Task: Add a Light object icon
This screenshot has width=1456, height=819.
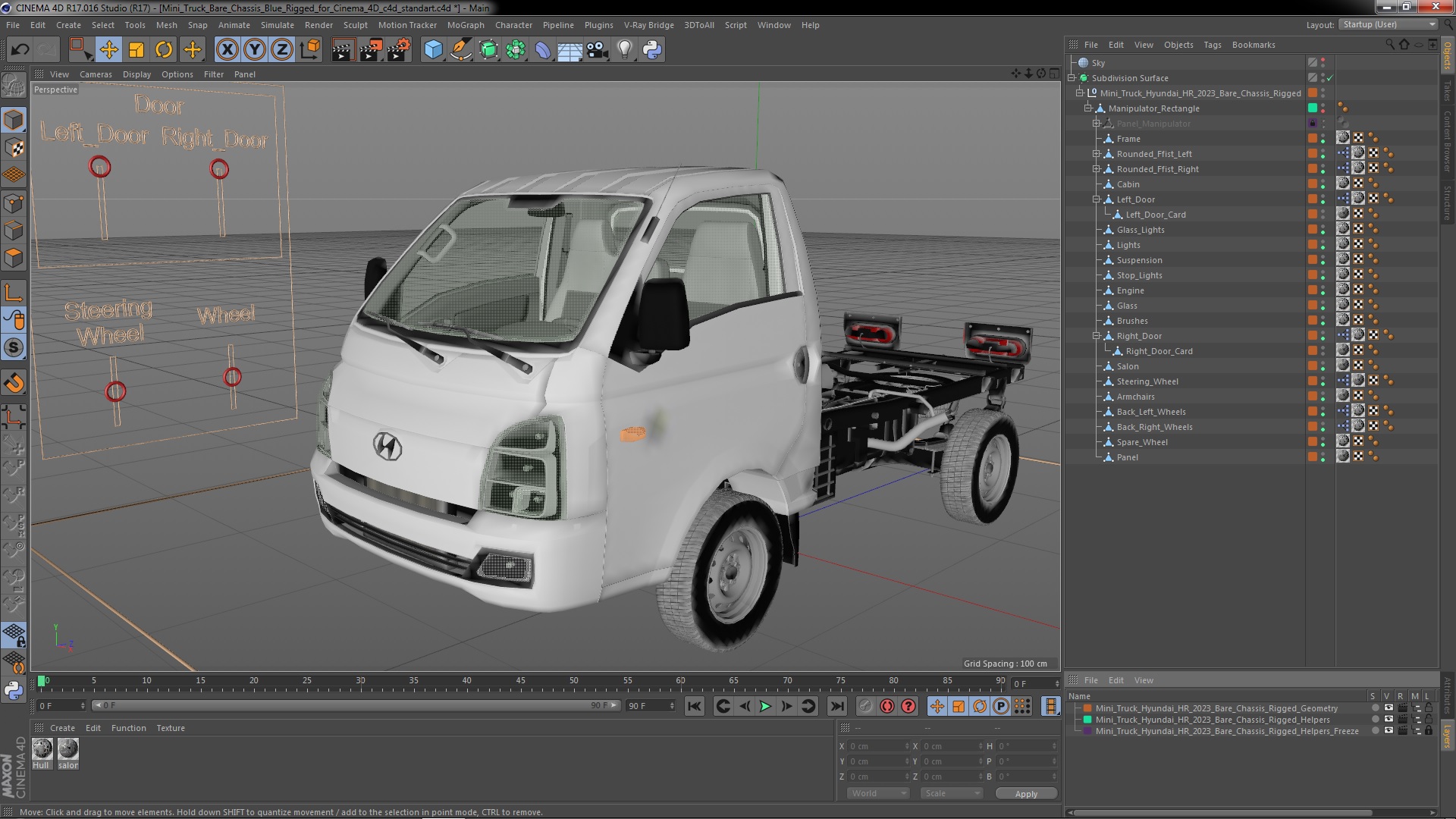Action: [x=624, y=50]
